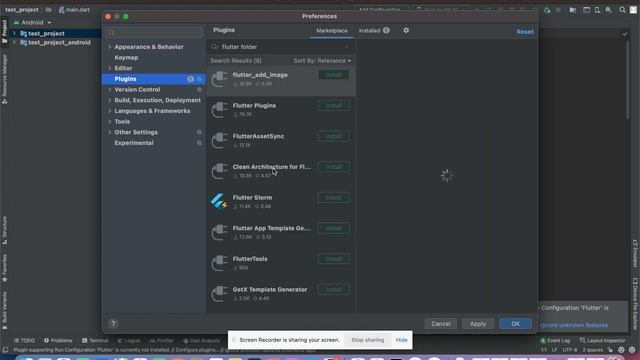Viewport: 640px width, 360px height.
Task: Open the Terminal tool window
Action: 95,340
